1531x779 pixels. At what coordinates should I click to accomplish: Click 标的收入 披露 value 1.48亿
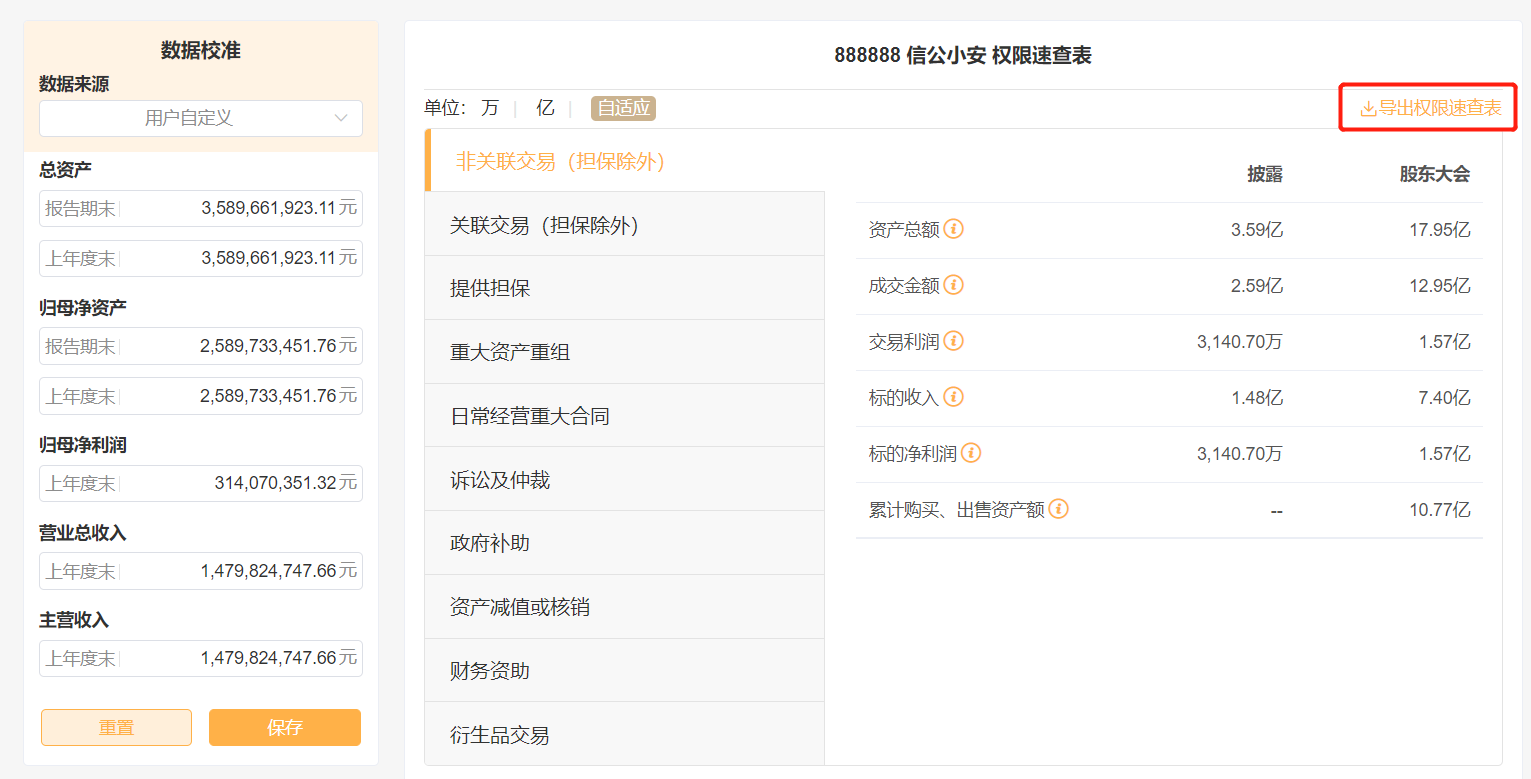click(x=1257, y=398)
